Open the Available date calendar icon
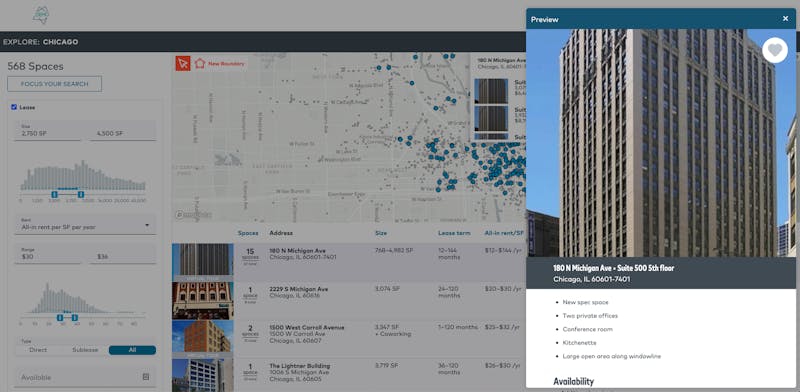The image size is (800, 392). click(x=146, y=377)
